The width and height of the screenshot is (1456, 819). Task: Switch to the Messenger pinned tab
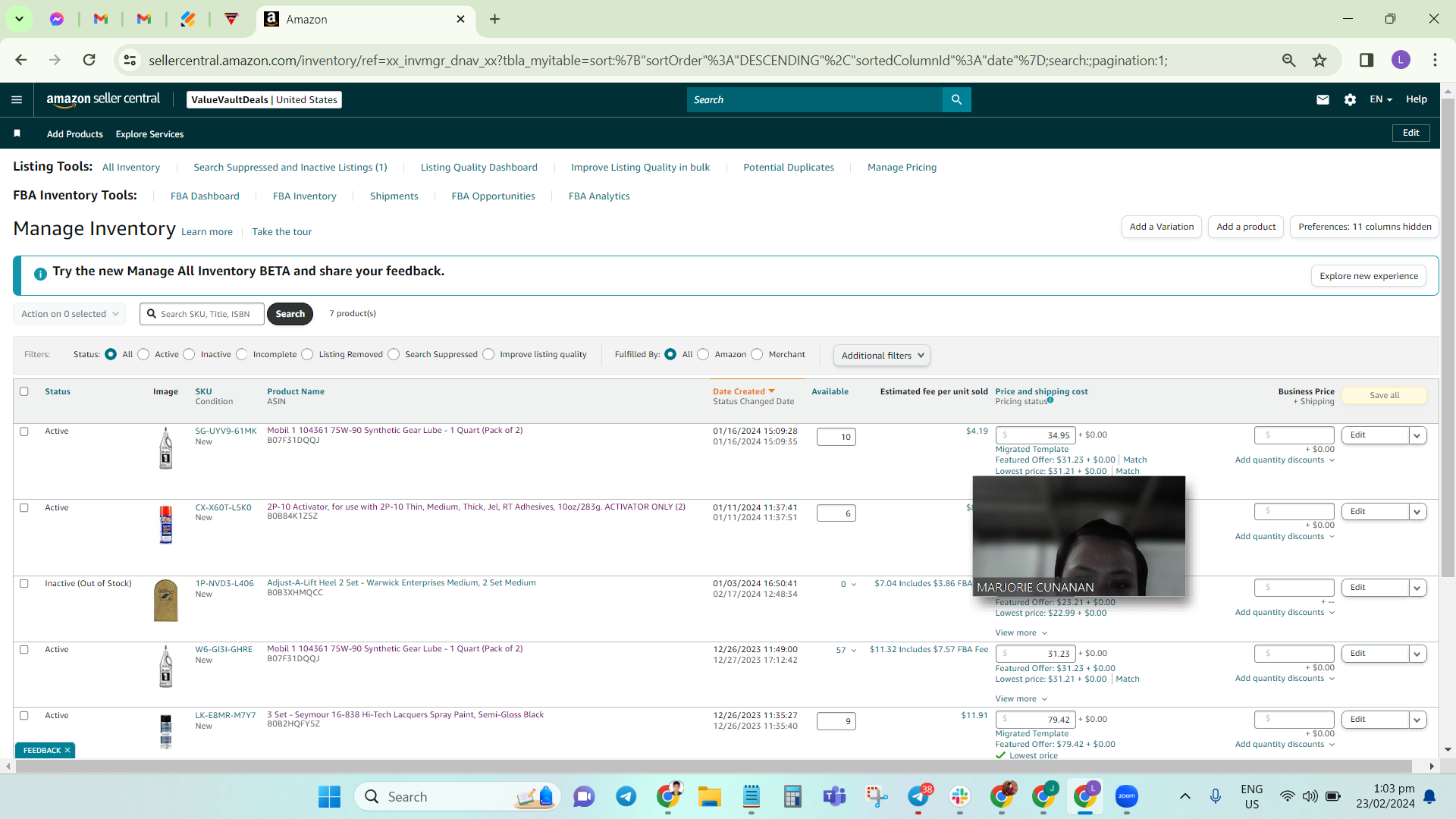(57, 19)
